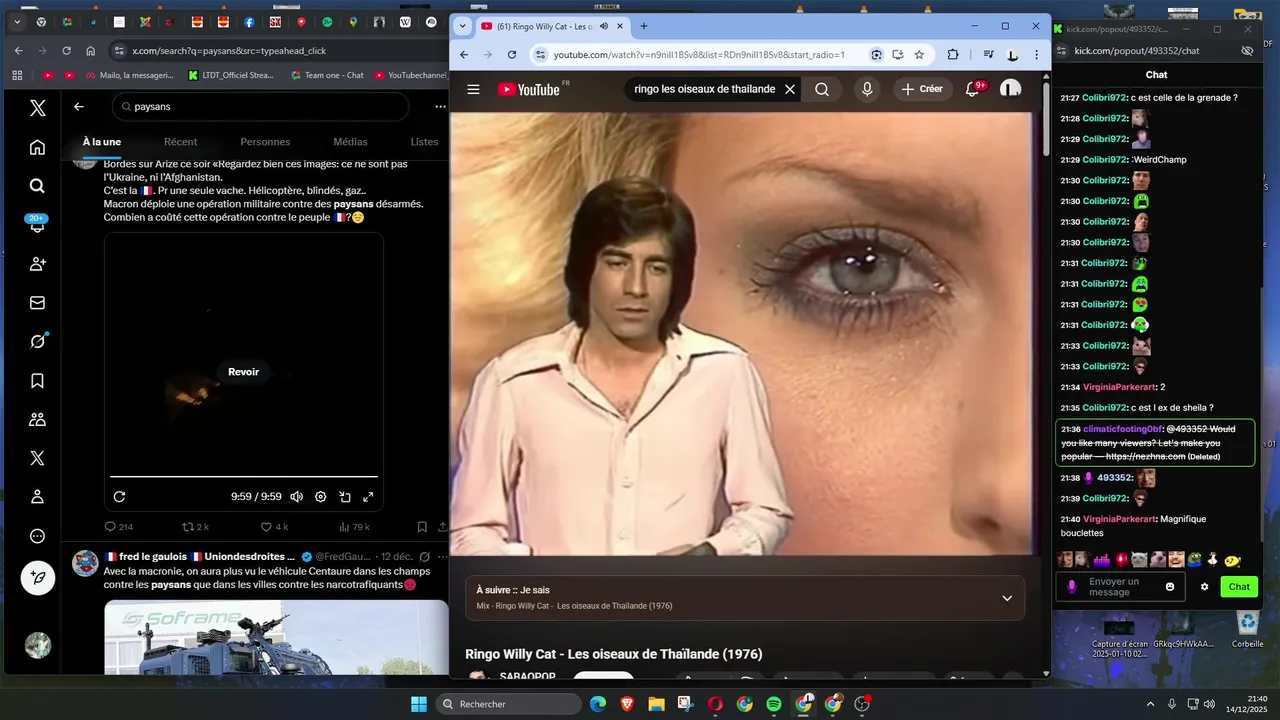
Task: Reply to the tweet with 214 replies
Action: pos(118,527)
